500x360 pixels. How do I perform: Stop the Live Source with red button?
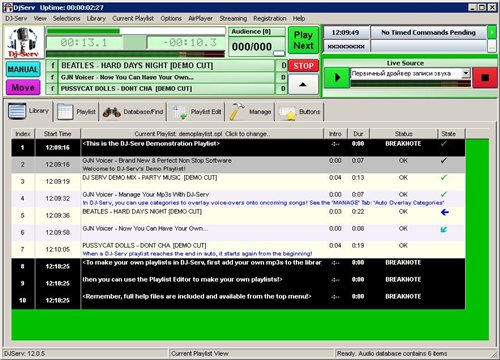point(485,78)
